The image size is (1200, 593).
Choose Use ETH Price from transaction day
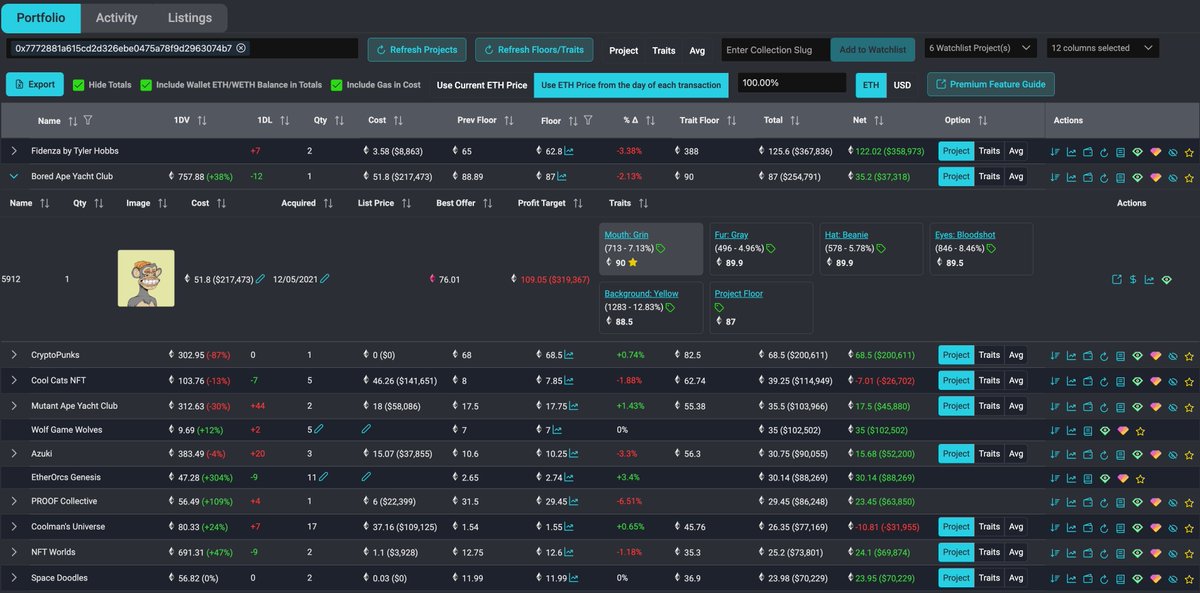tap(631, 85)
